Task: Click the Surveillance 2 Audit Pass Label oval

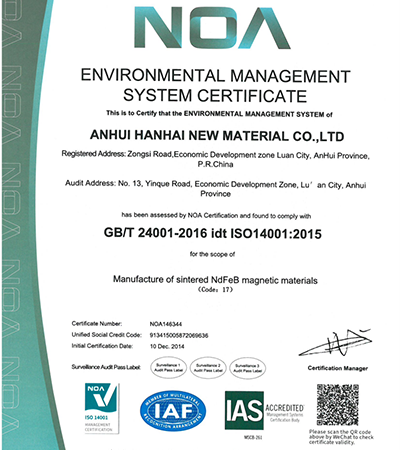Action: pos(208,368)
